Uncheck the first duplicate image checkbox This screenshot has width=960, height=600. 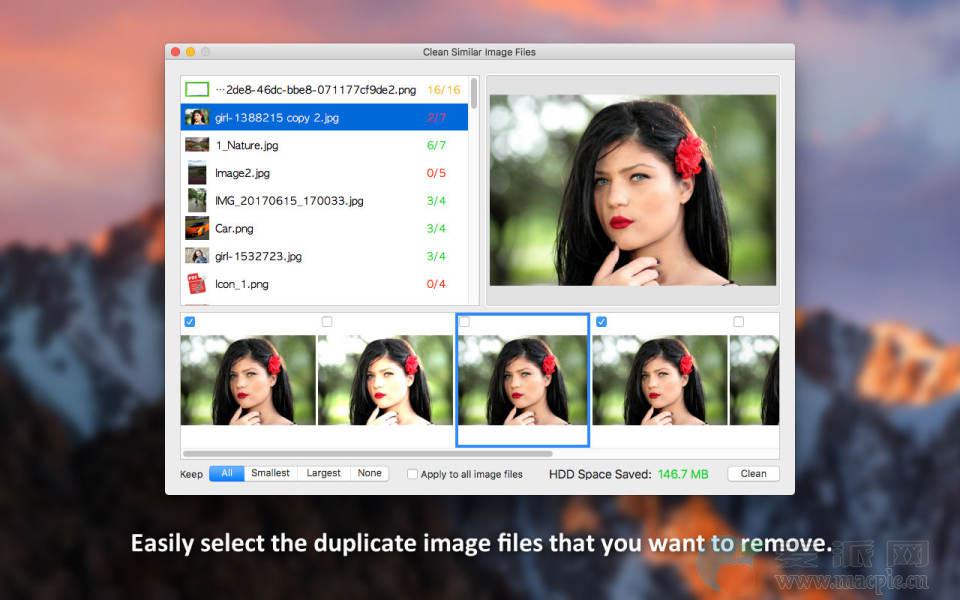[190, 322]
